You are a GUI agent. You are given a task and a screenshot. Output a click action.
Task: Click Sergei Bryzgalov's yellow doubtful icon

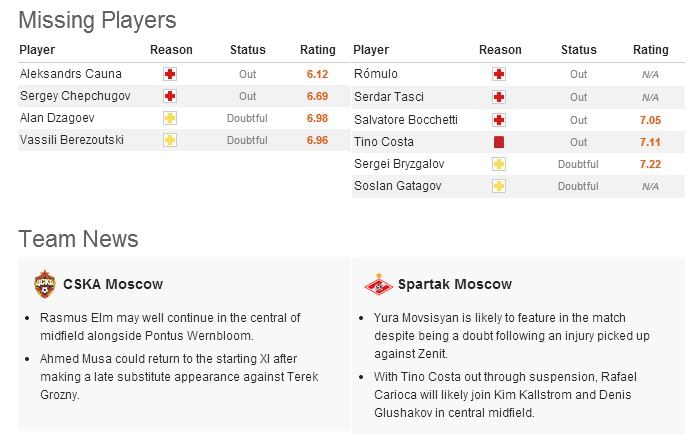pos(499,164)
